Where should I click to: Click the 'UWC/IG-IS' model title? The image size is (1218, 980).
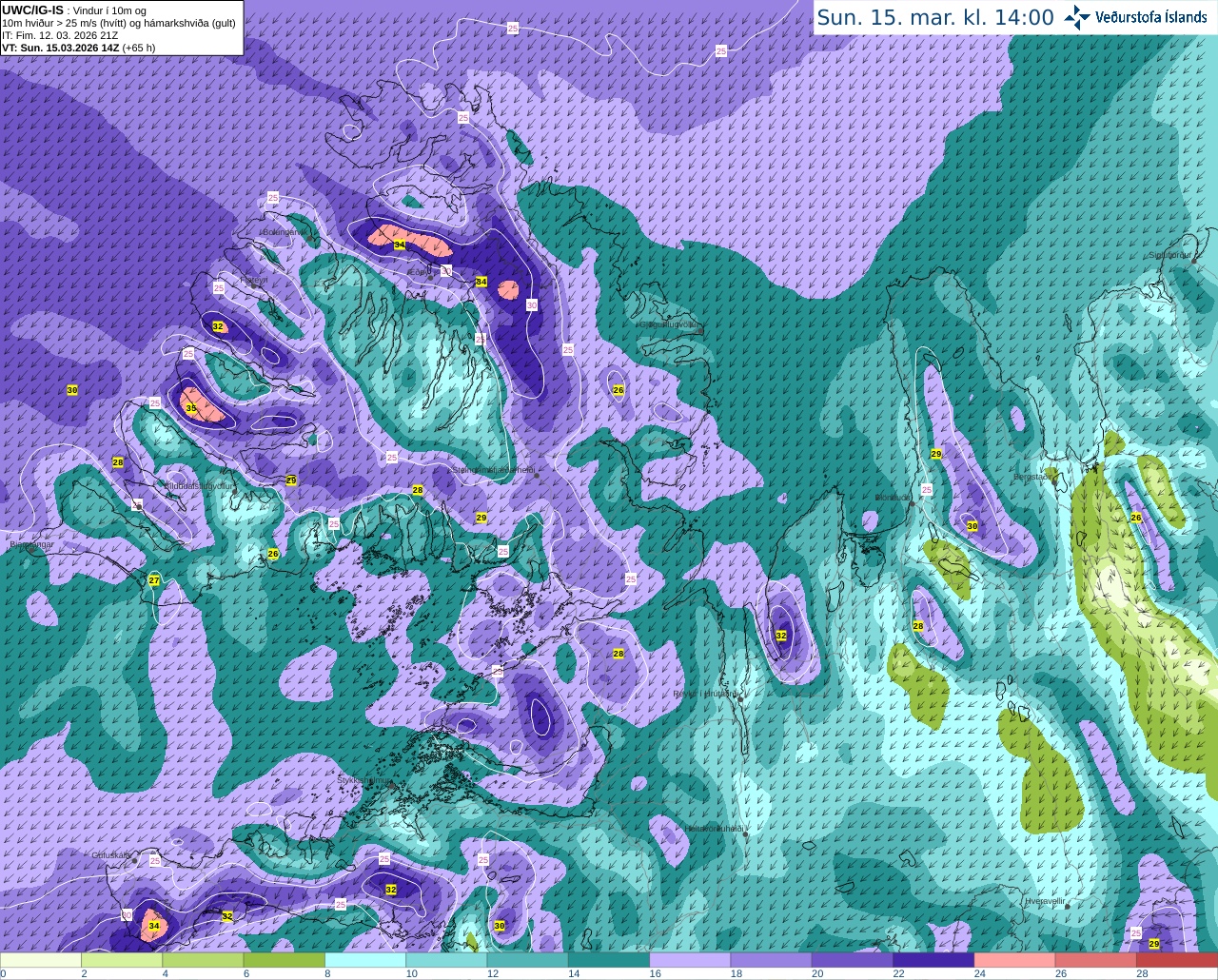pos(32,9)
